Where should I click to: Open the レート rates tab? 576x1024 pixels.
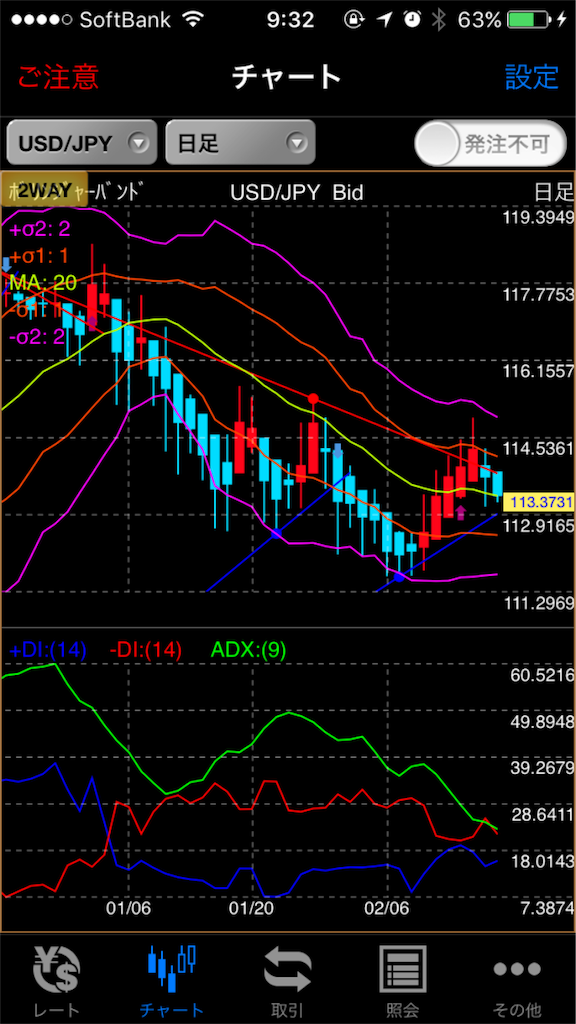[56, 980]
